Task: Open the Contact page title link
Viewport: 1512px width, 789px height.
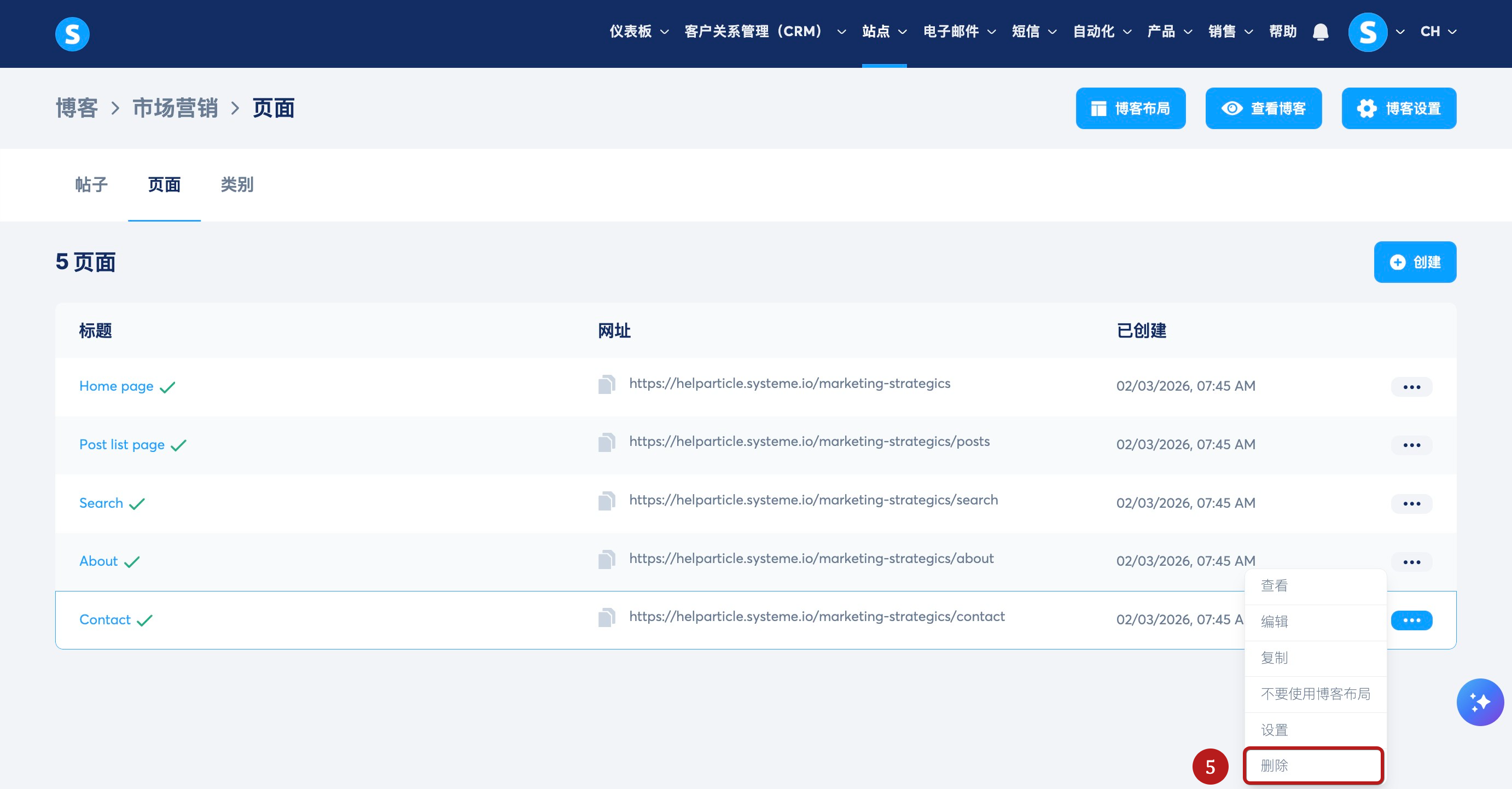Action: [105, 620]
